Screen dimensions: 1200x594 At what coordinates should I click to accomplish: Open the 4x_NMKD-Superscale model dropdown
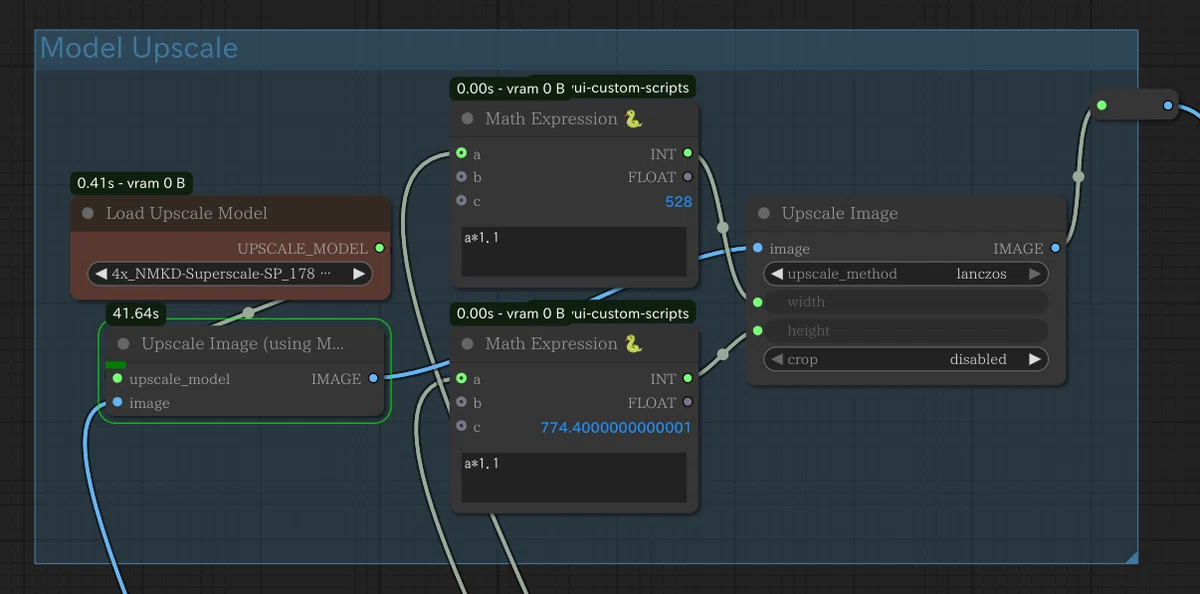230,273
